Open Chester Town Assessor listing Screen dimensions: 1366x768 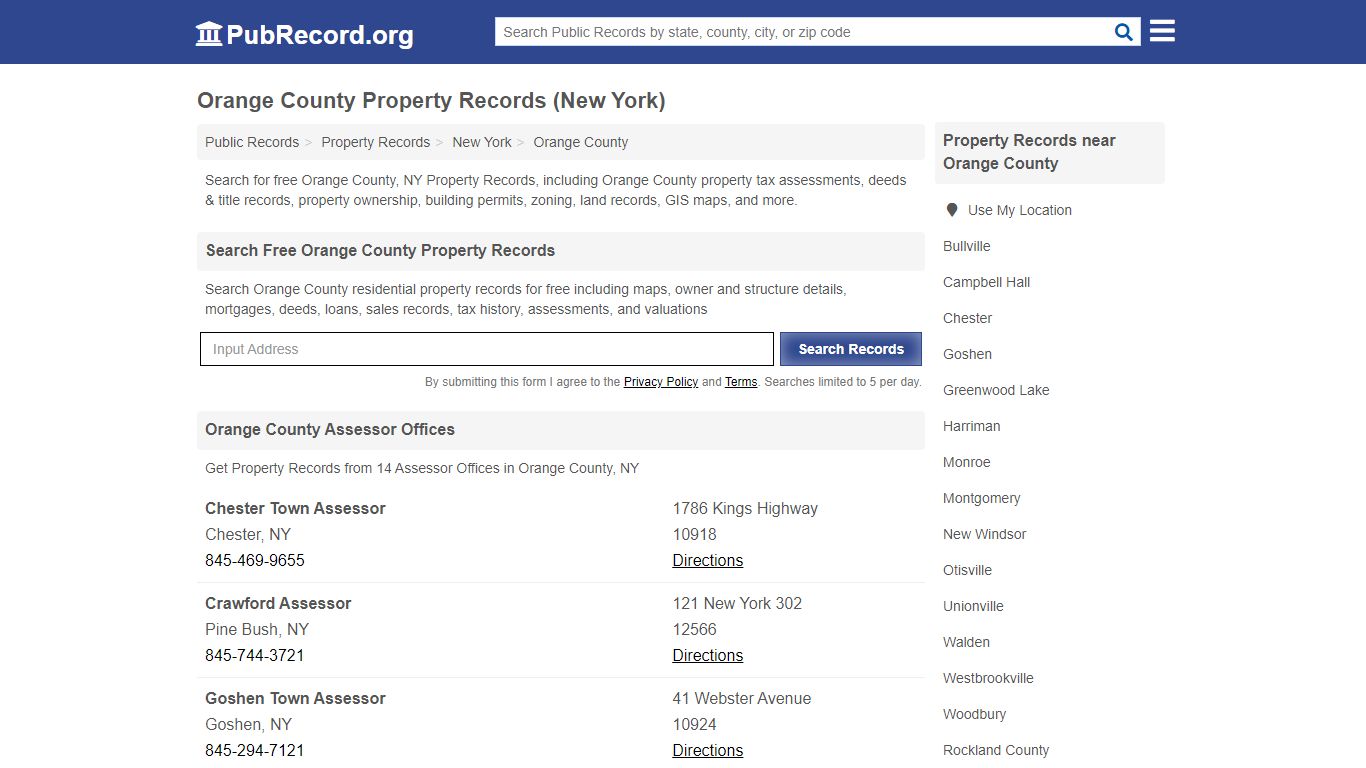click(295, 508)
